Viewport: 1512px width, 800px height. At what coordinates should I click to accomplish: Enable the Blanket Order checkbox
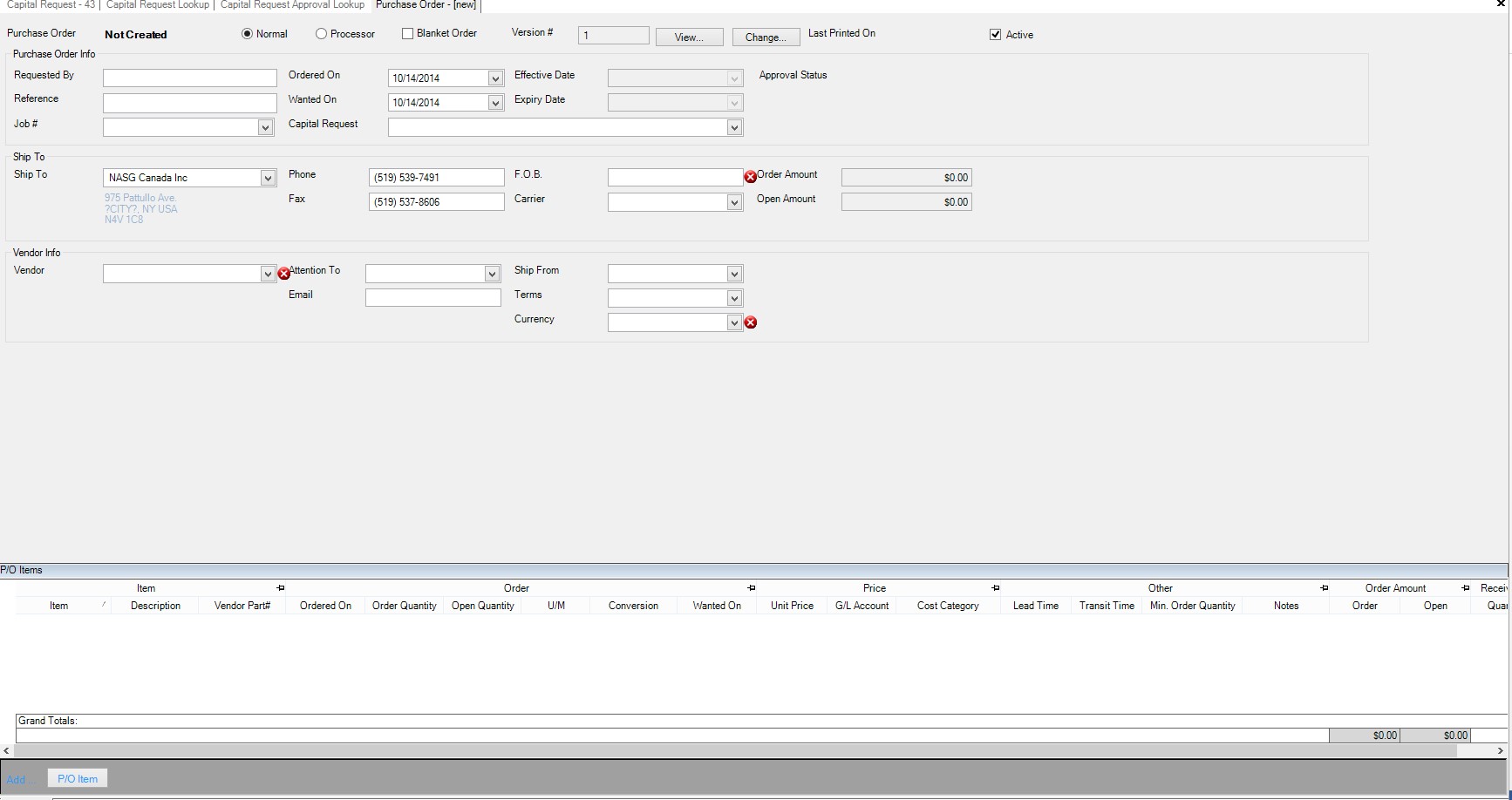tap(406, 33)
